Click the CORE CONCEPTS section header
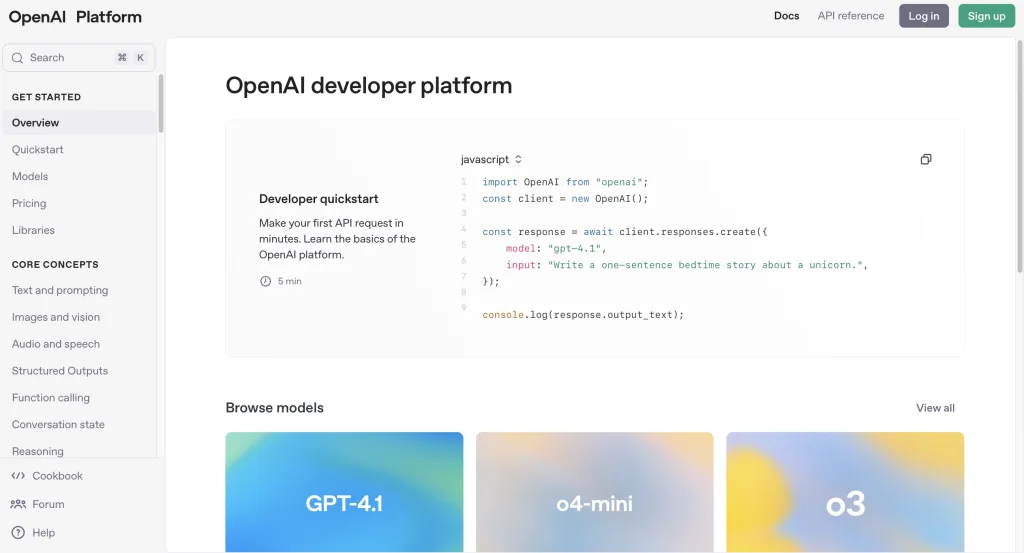Viewport: 1024px width, 553px height. click(x=55, y=264)
